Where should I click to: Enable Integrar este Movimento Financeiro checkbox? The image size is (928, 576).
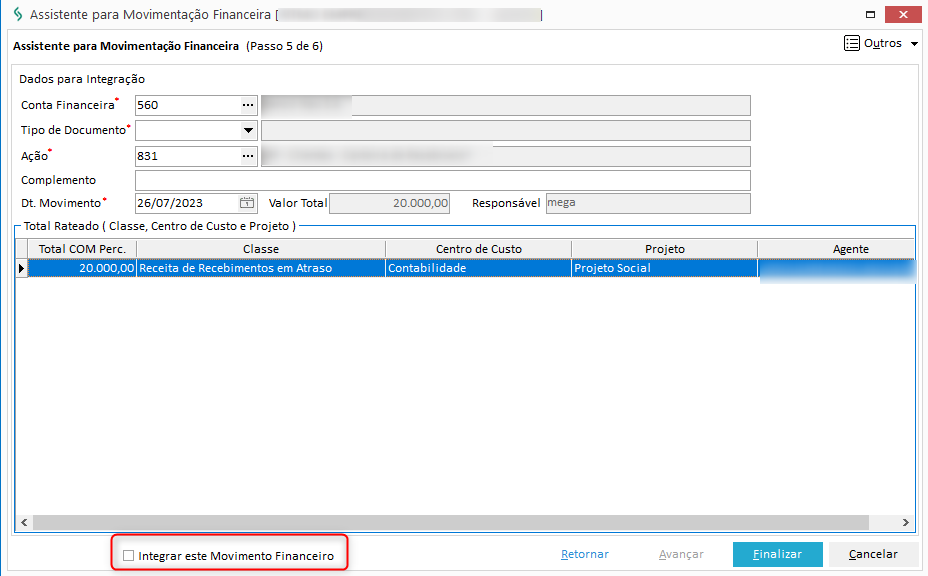pyautogui.click(x=128, y=555)
